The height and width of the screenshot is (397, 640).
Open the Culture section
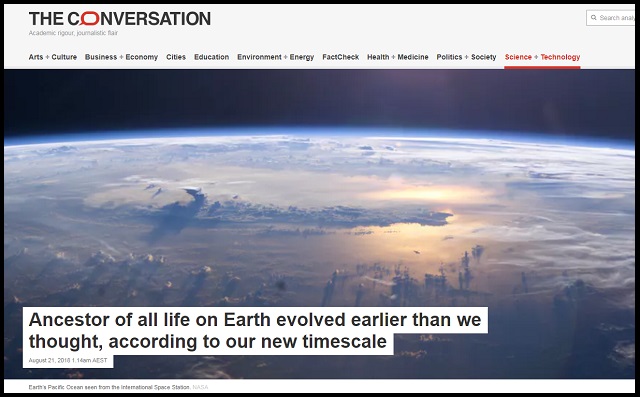64,57
